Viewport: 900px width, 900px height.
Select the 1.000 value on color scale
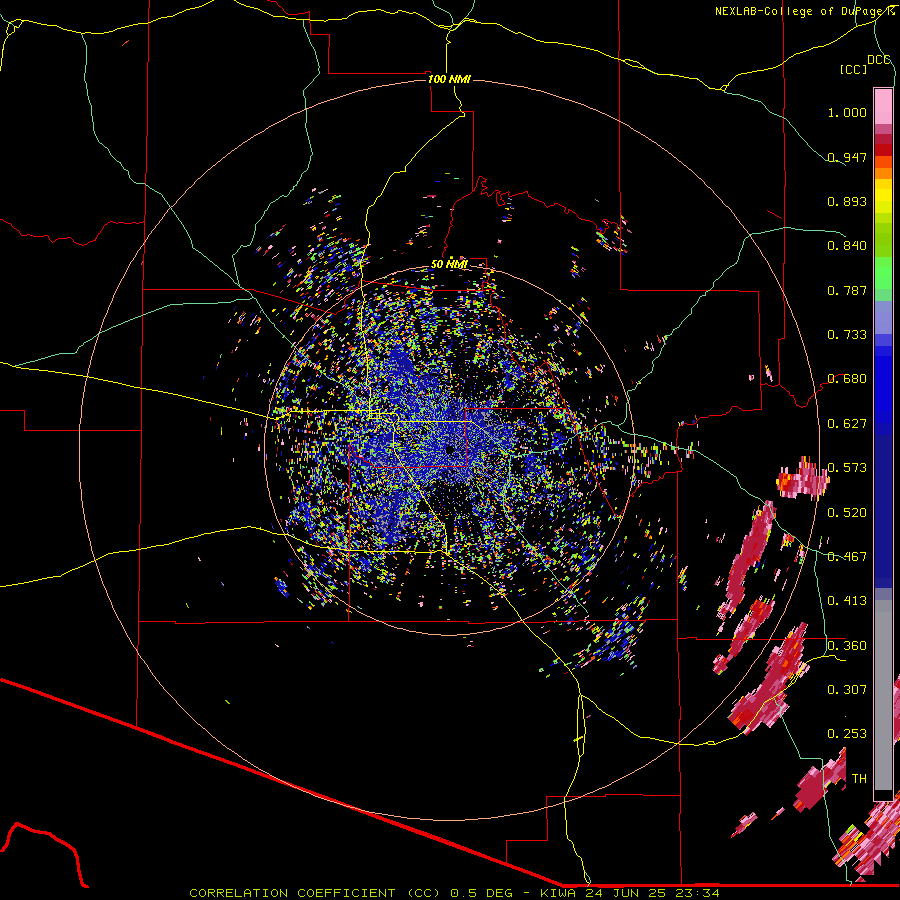[847, 112]
